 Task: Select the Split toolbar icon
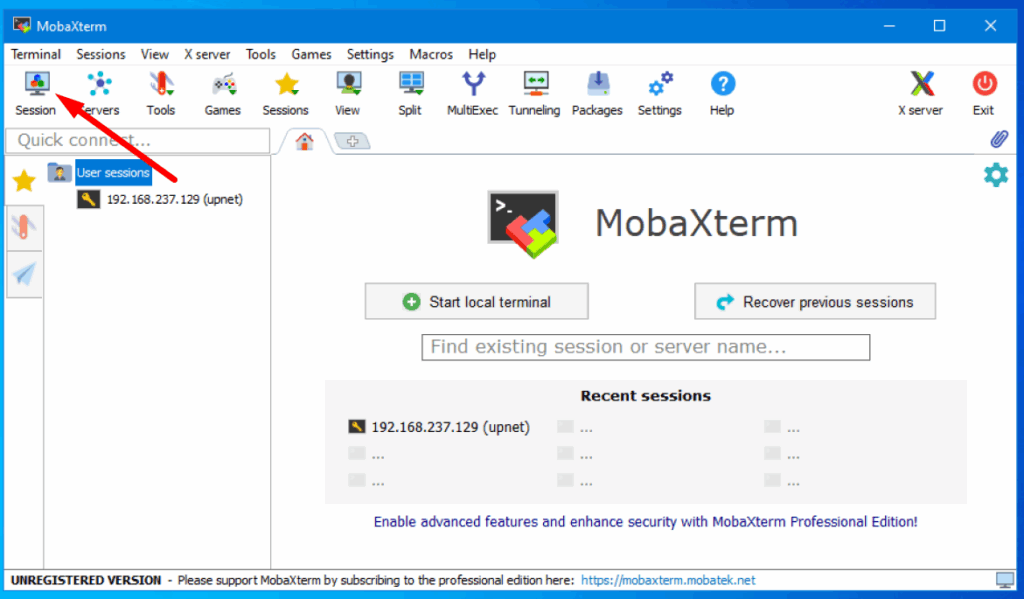tap(410, 93)
